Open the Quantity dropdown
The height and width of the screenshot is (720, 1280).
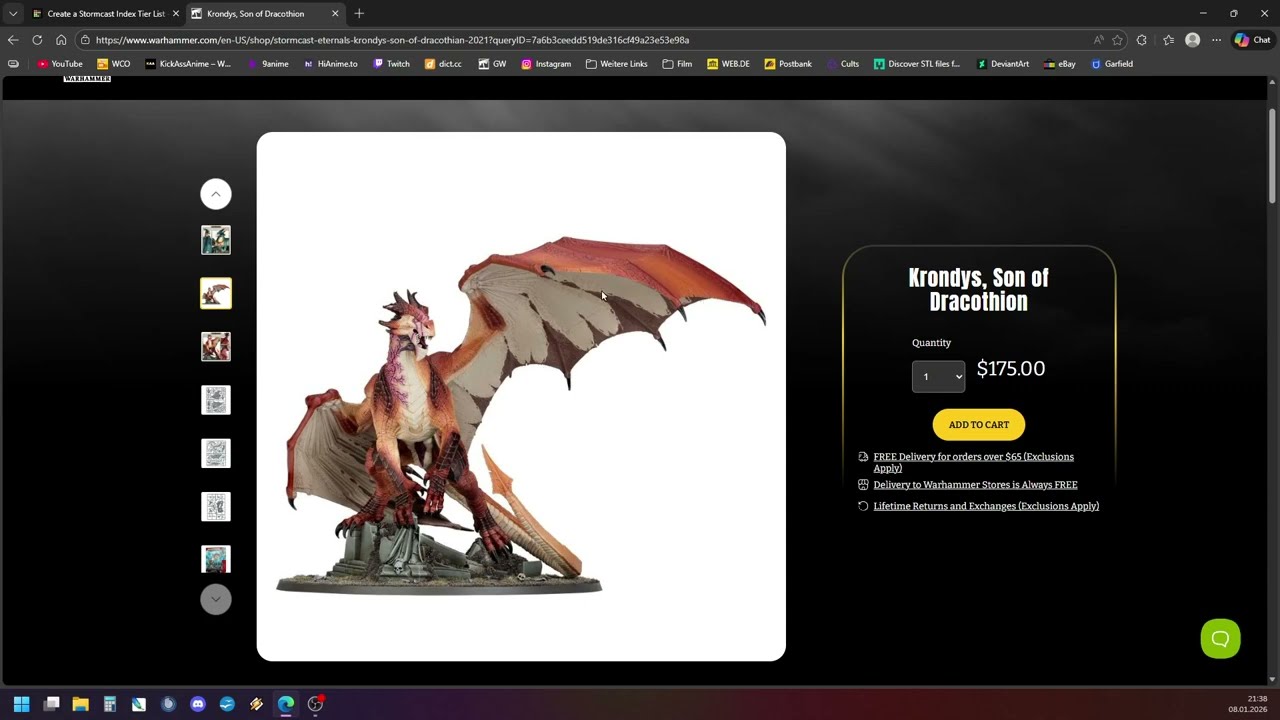pyautogui.click(x=938, y=376)
